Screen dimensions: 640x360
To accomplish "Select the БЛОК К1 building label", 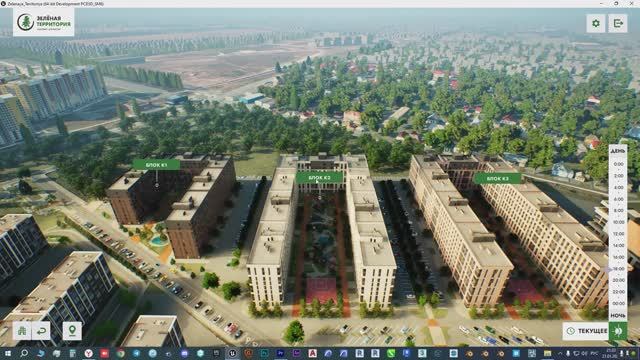I will (x=156, y=165).
